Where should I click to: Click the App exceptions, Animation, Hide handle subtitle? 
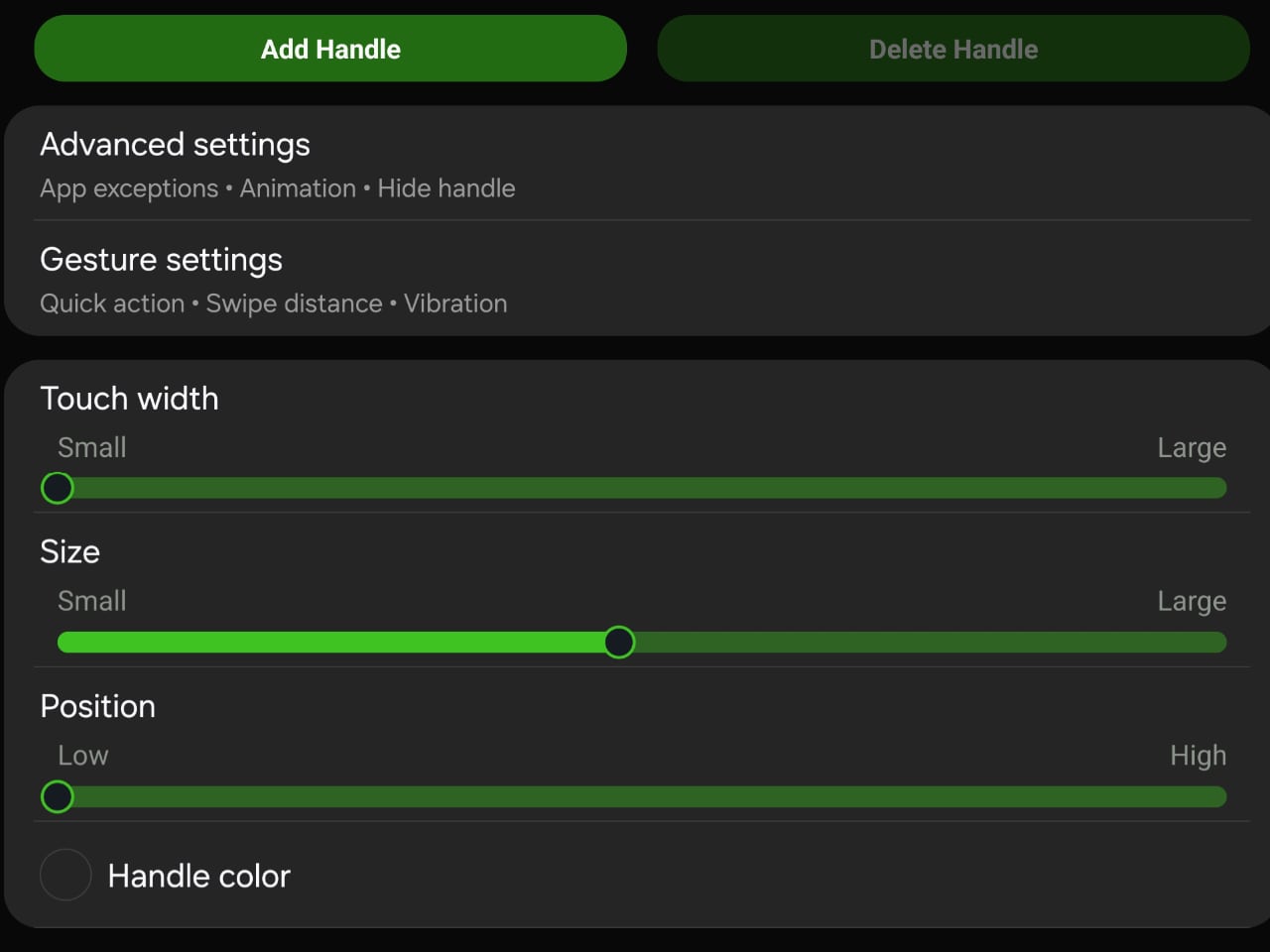point(277,188)
